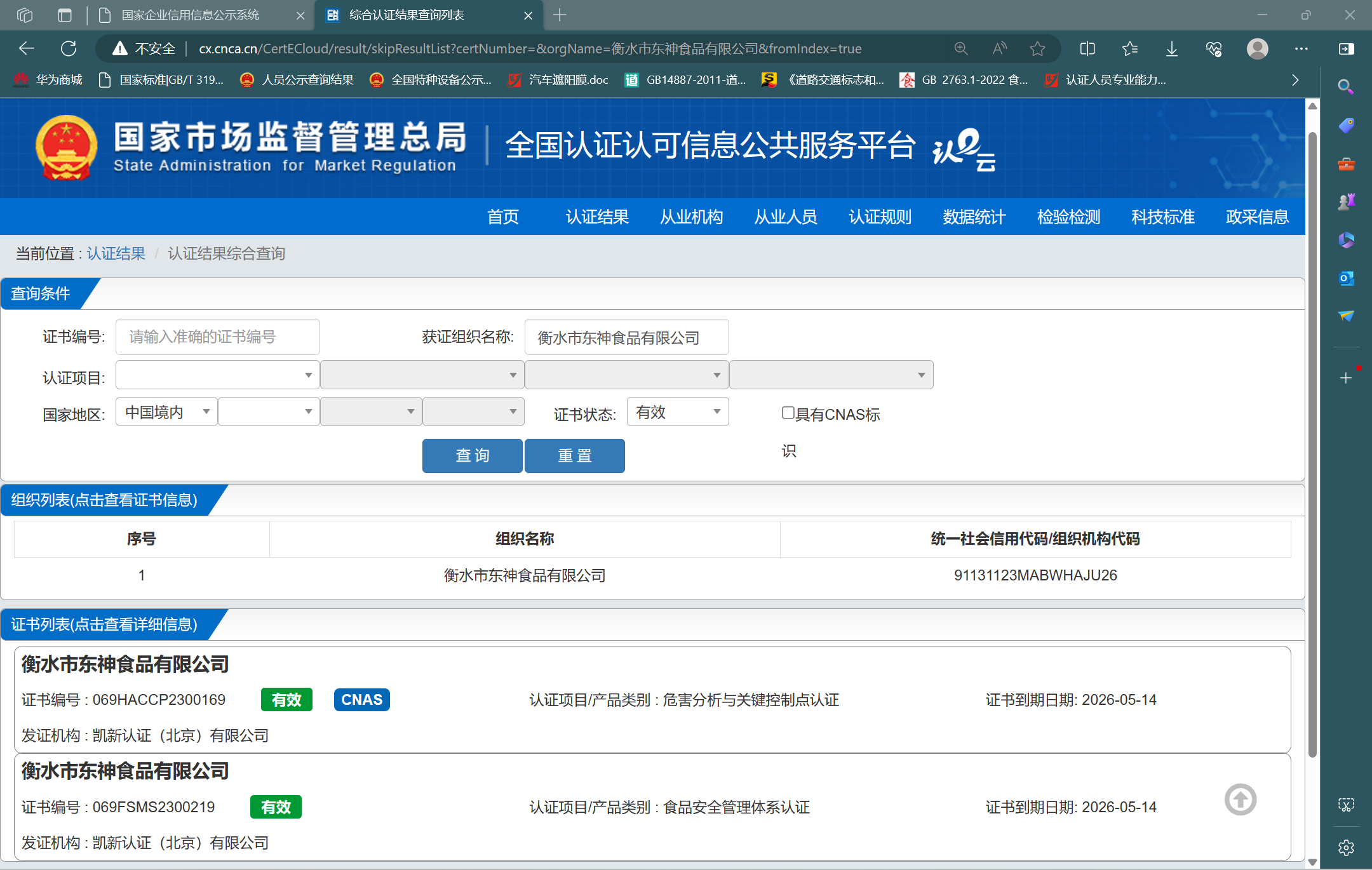
Task: Expand the third 认证项目 dropdown
Action: [x=626, y=375]
